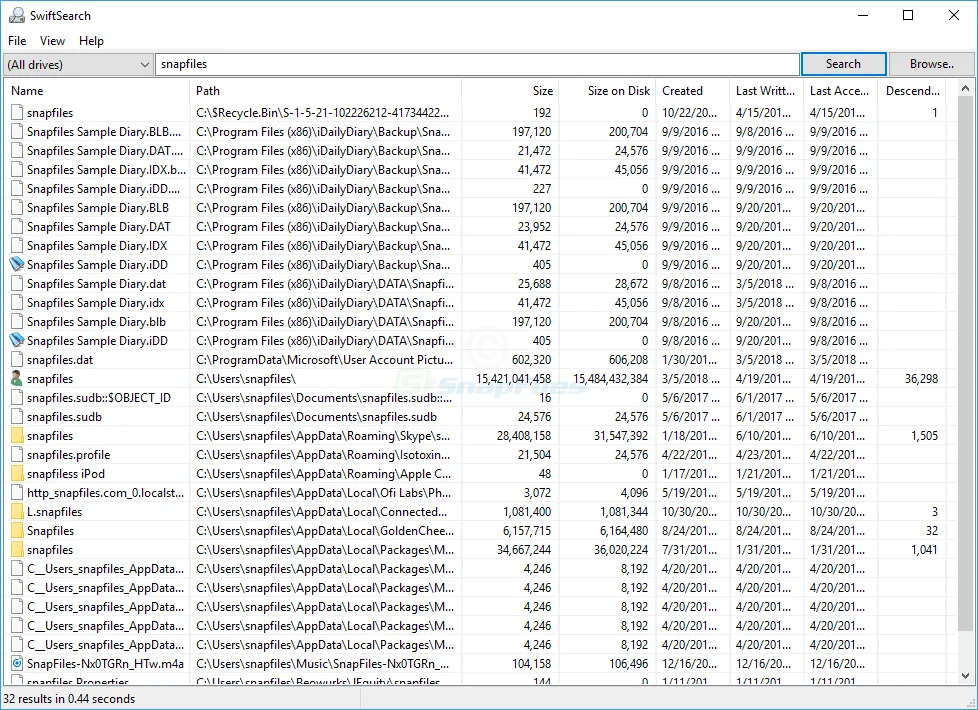Sort by the Created column header
The width and height of the screenshot is (978, 710).
coord(692,90)
